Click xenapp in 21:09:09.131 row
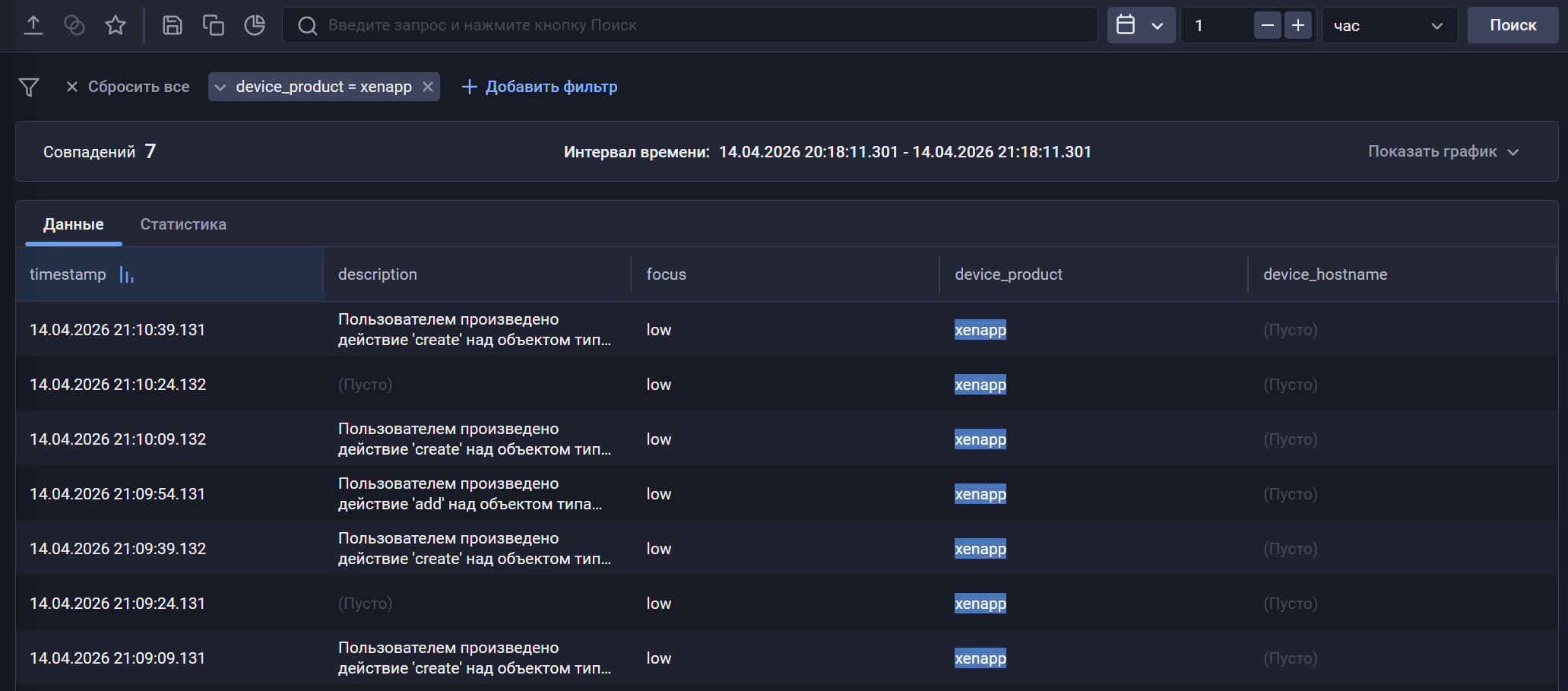1568x691 pixels. click(980, 658)
